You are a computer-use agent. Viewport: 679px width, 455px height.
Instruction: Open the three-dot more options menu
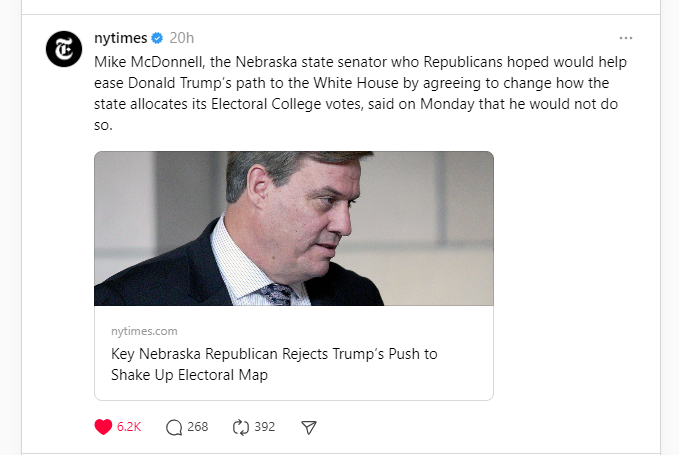[x=626, y=38]
